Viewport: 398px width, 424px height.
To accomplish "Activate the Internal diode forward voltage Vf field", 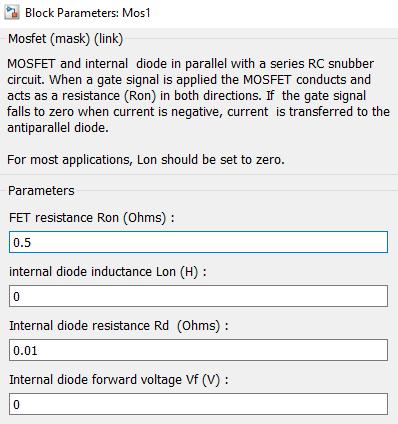I will 198,404.
